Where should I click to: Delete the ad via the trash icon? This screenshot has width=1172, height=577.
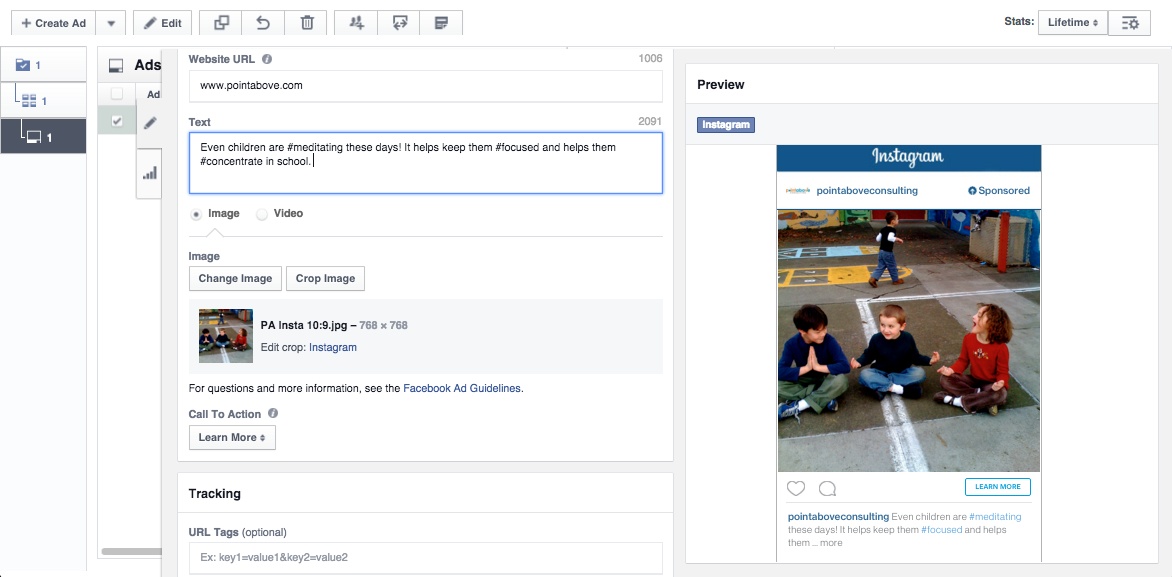pos(306,22)
